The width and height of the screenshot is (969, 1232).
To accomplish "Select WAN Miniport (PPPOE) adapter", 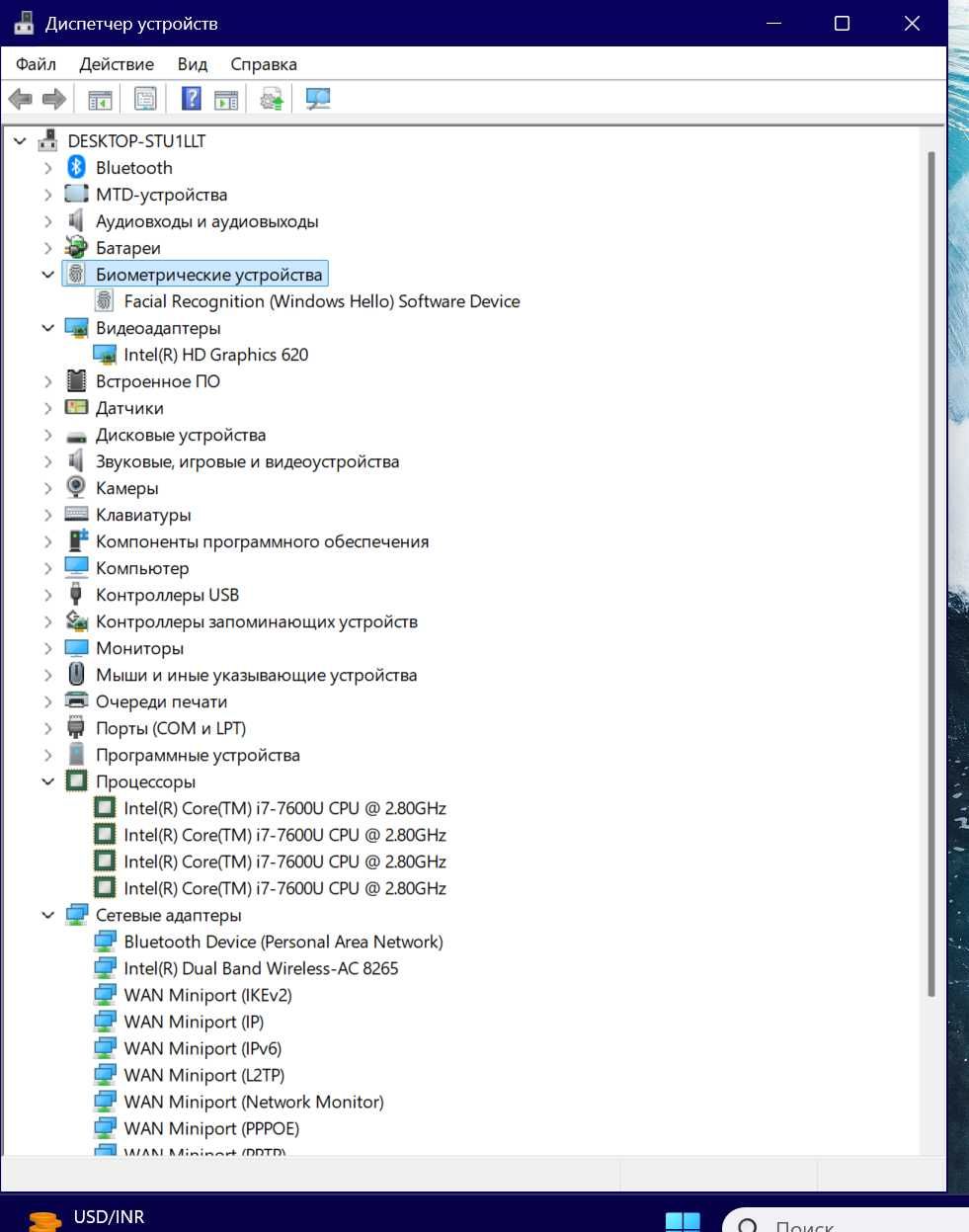I will click(x=211, y=1128).
